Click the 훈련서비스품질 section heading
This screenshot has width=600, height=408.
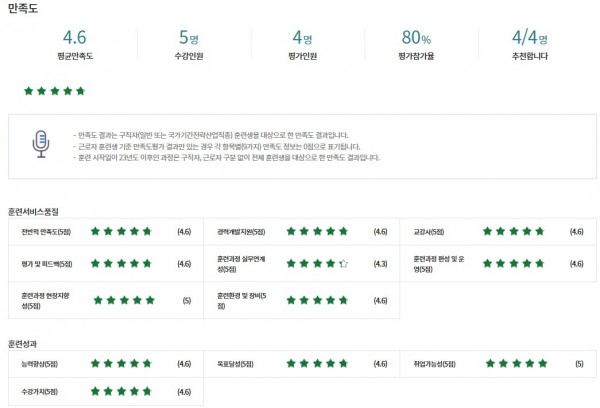coord(33,212)
